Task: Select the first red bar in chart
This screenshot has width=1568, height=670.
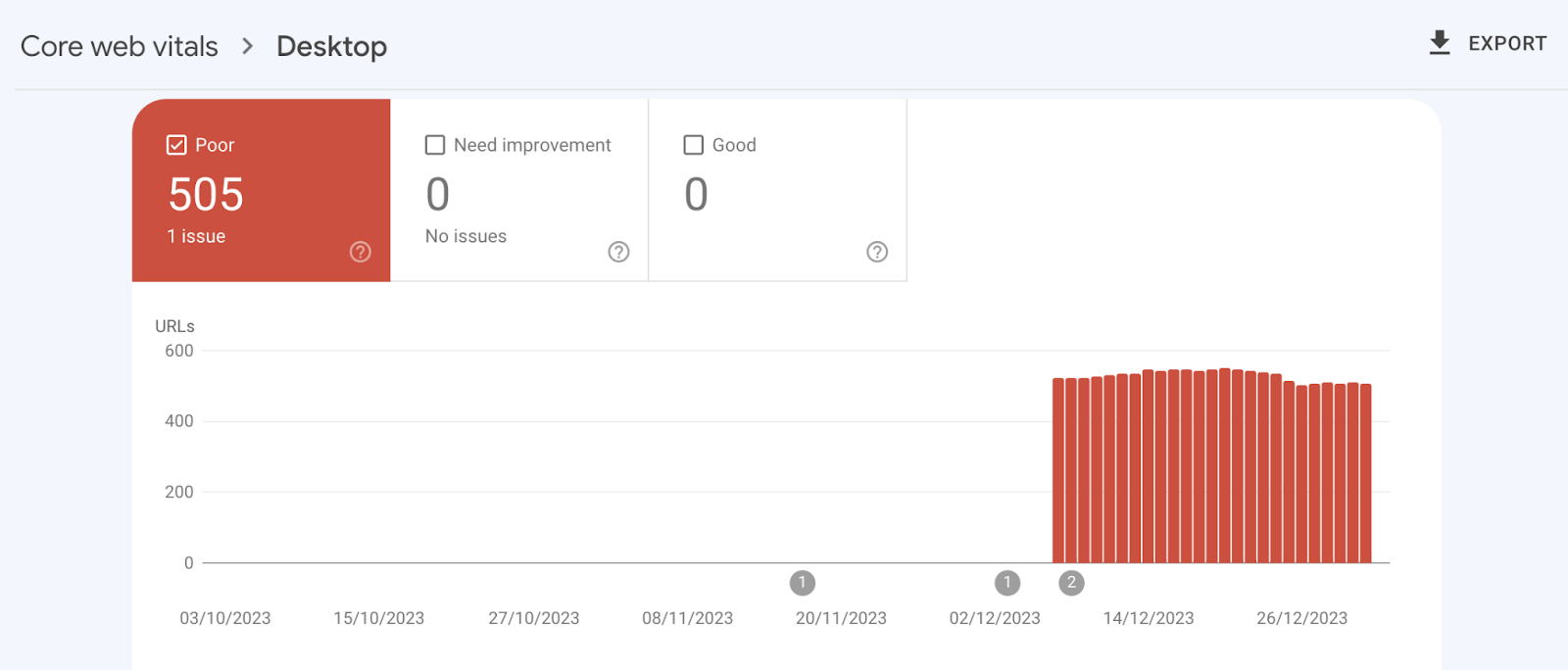Action: point(1058,470)
